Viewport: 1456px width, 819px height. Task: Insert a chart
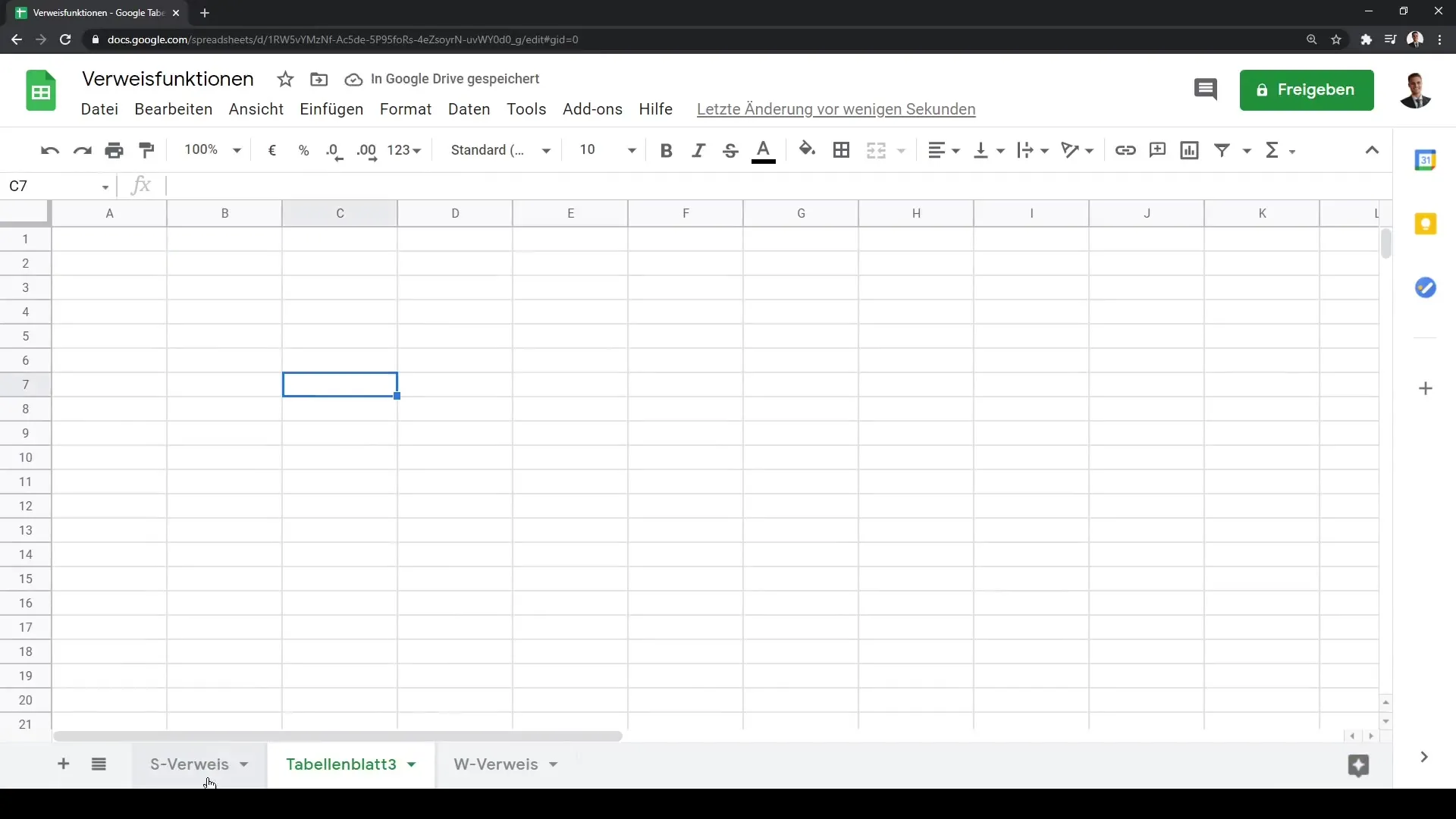1190,150
